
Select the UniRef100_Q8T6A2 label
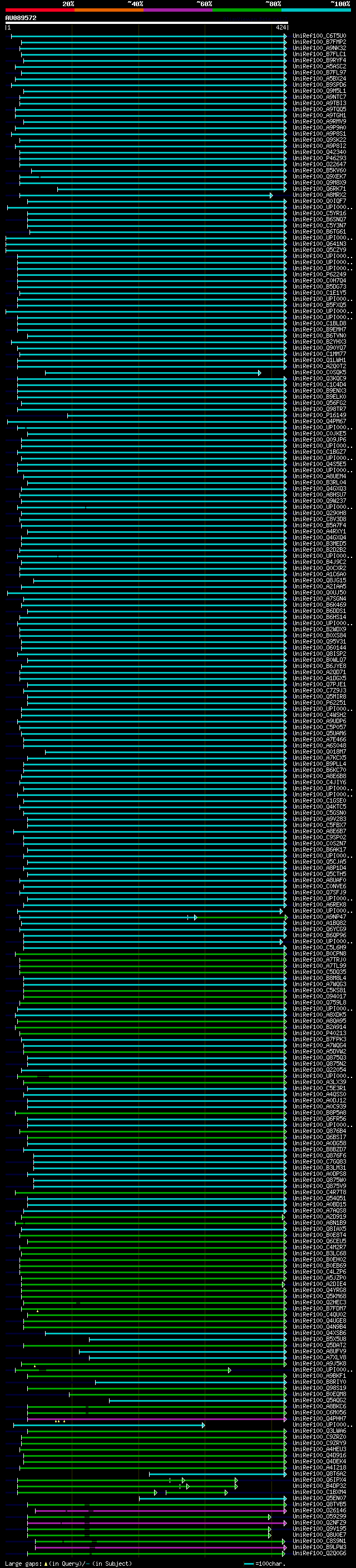(319, 1474)
